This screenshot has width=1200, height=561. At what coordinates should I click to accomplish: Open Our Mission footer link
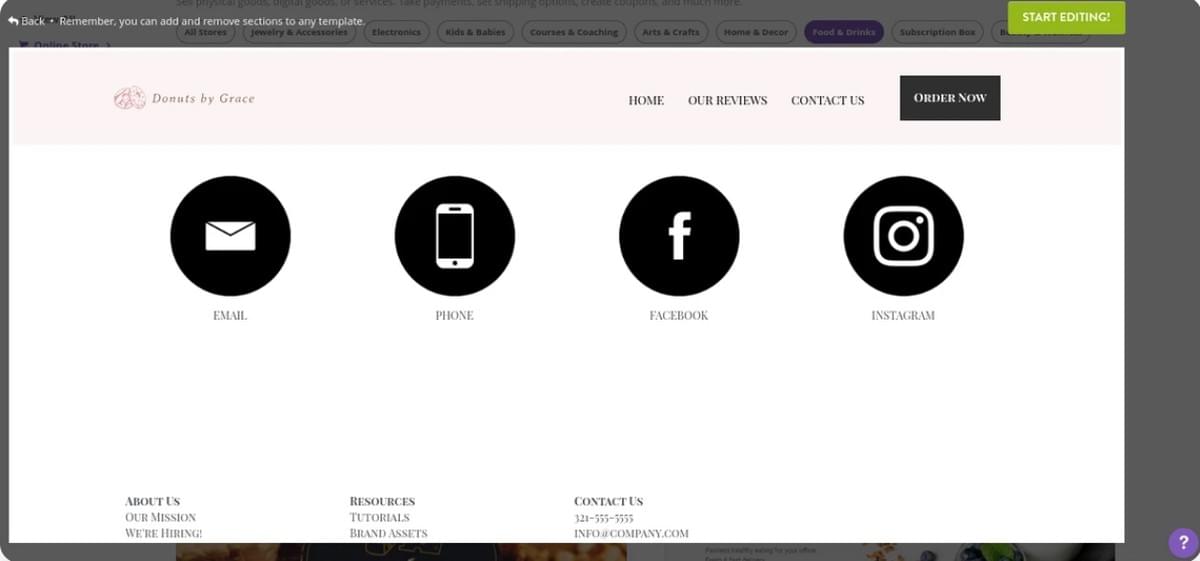pos(161,518)
